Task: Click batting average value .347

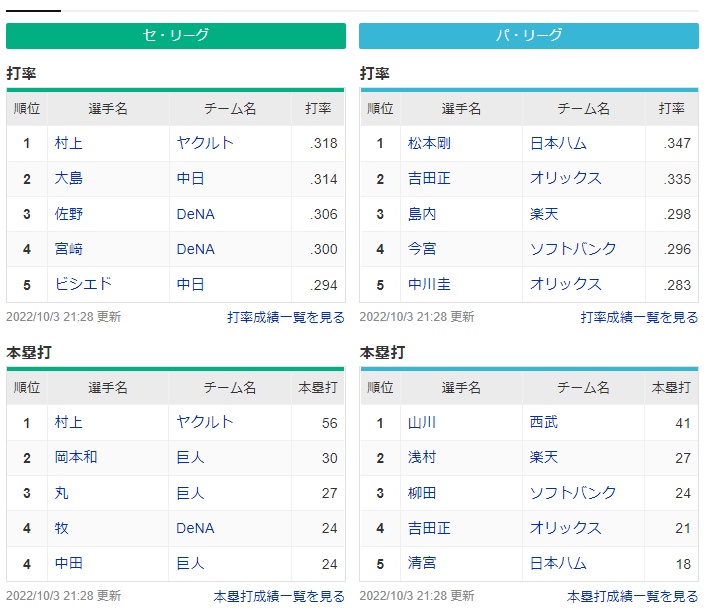Action: click(x=677, y=143)
